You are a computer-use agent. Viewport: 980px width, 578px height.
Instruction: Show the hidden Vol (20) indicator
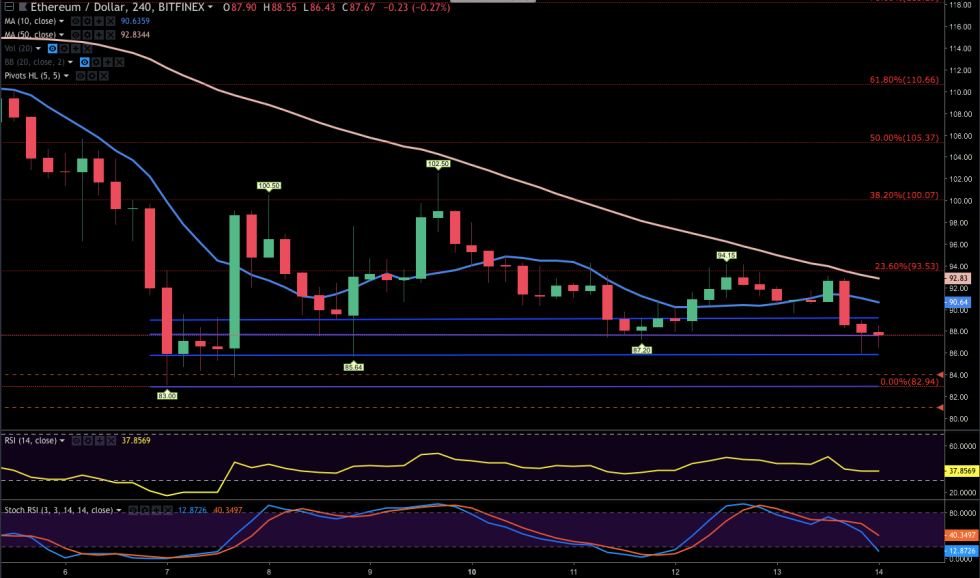pos(52,48)
